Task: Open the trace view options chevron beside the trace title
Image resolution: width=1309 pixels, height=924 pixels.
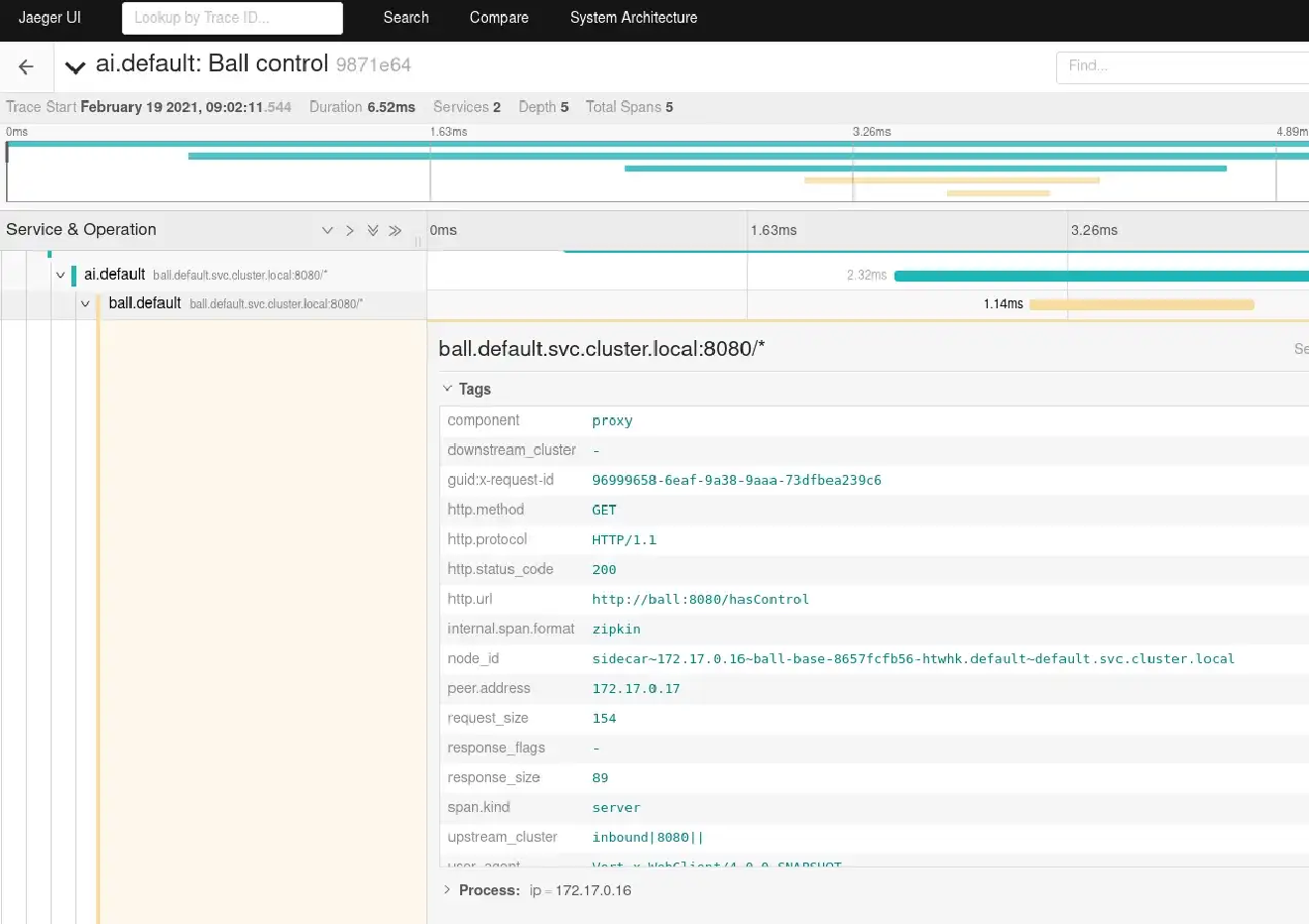Action: click(x=74, y=65)
